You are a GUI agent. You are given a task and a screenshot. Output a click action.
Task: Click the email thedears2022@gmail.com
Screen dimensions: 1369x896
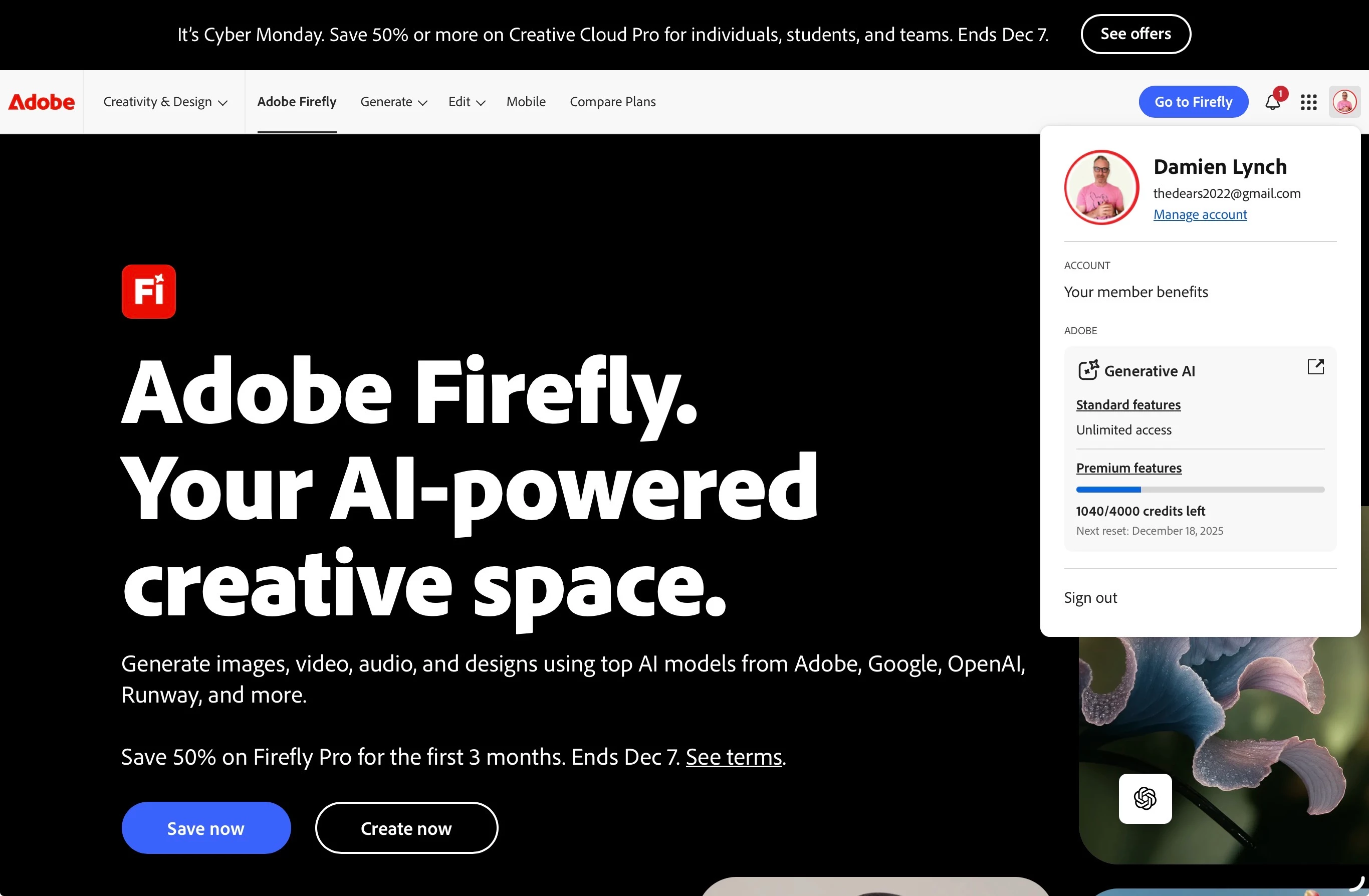tap(1226, 193)
